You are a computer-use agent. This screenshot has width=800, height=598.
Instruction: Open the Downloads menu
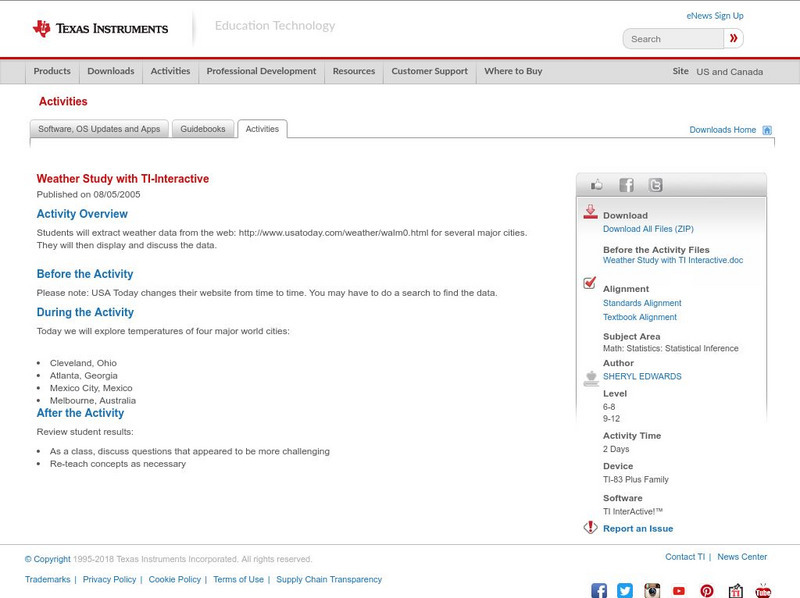click(x=111, y=71)
